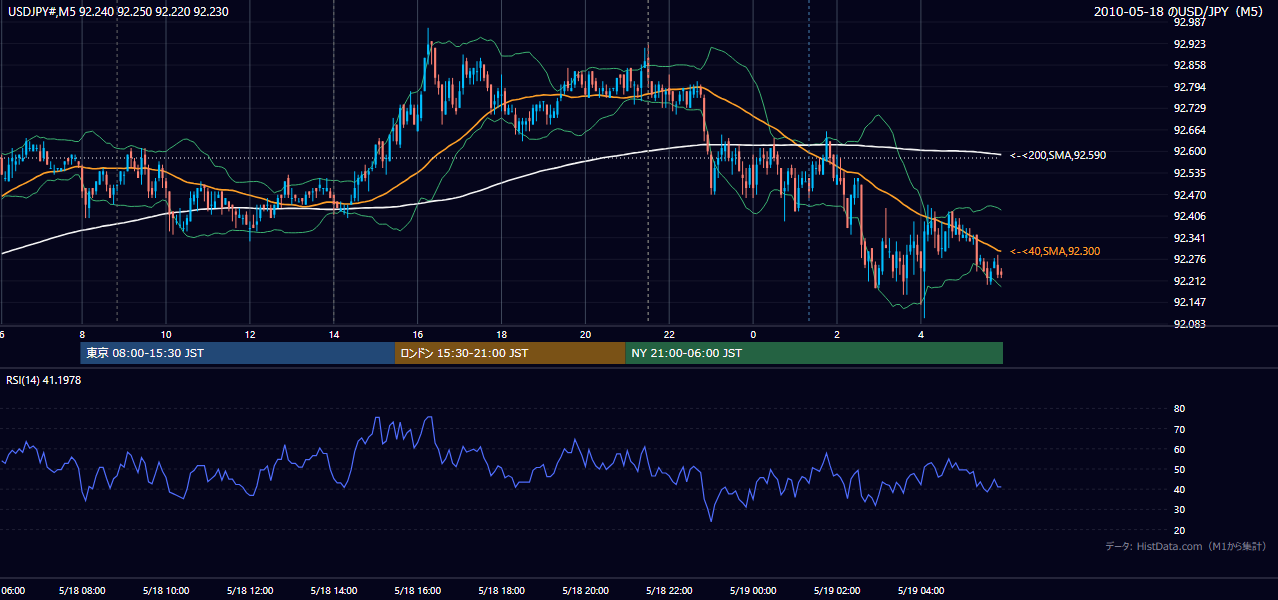Screen dimensions: 1278x600
Task: Click price level 92.535 on the axis
Action: pyautogui.click(x=1189, y=173)
